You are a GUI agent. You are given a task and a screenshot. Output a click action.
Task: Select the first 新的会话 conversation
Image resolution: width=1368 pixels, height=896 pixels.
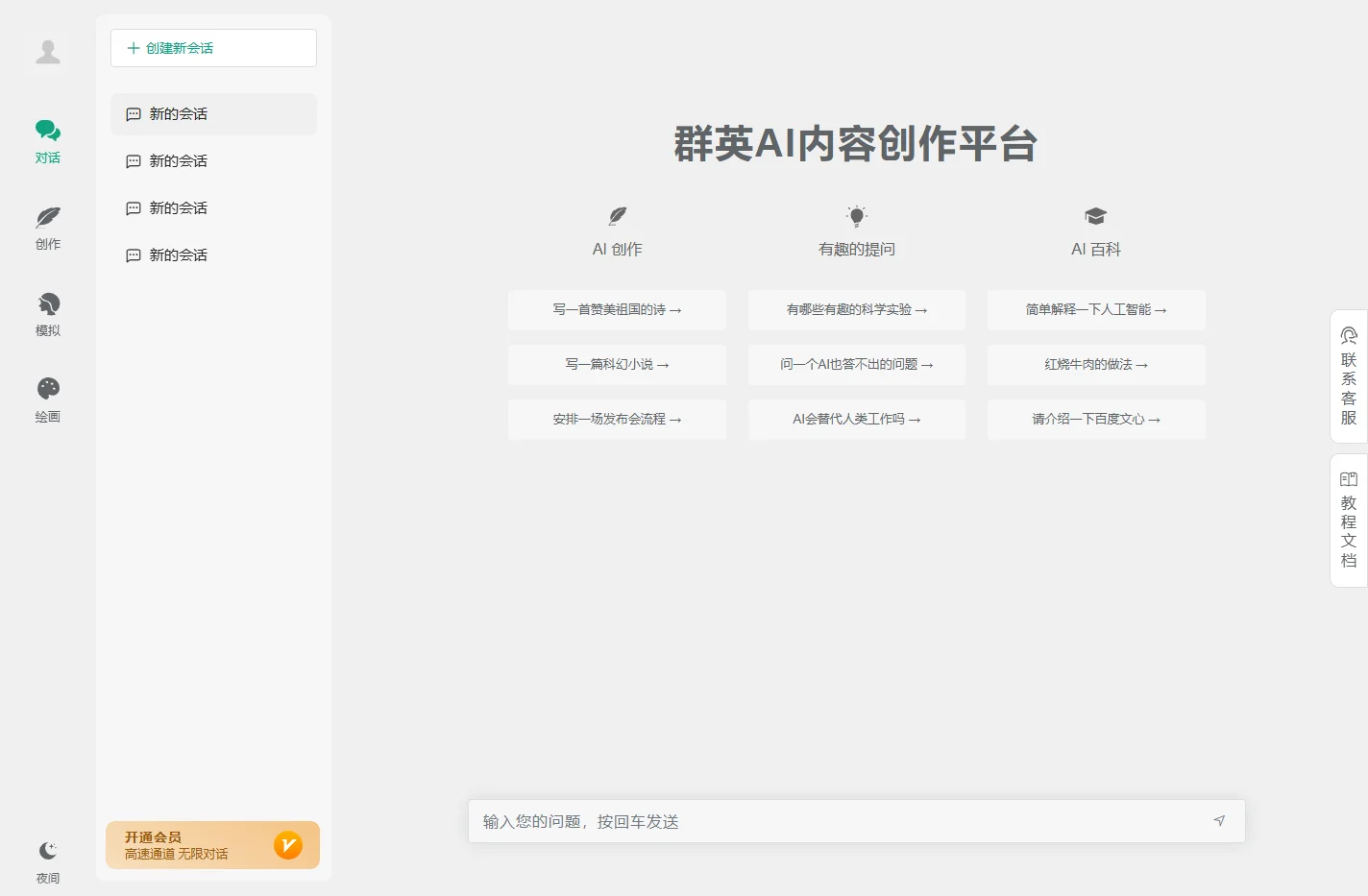[213, 114]
